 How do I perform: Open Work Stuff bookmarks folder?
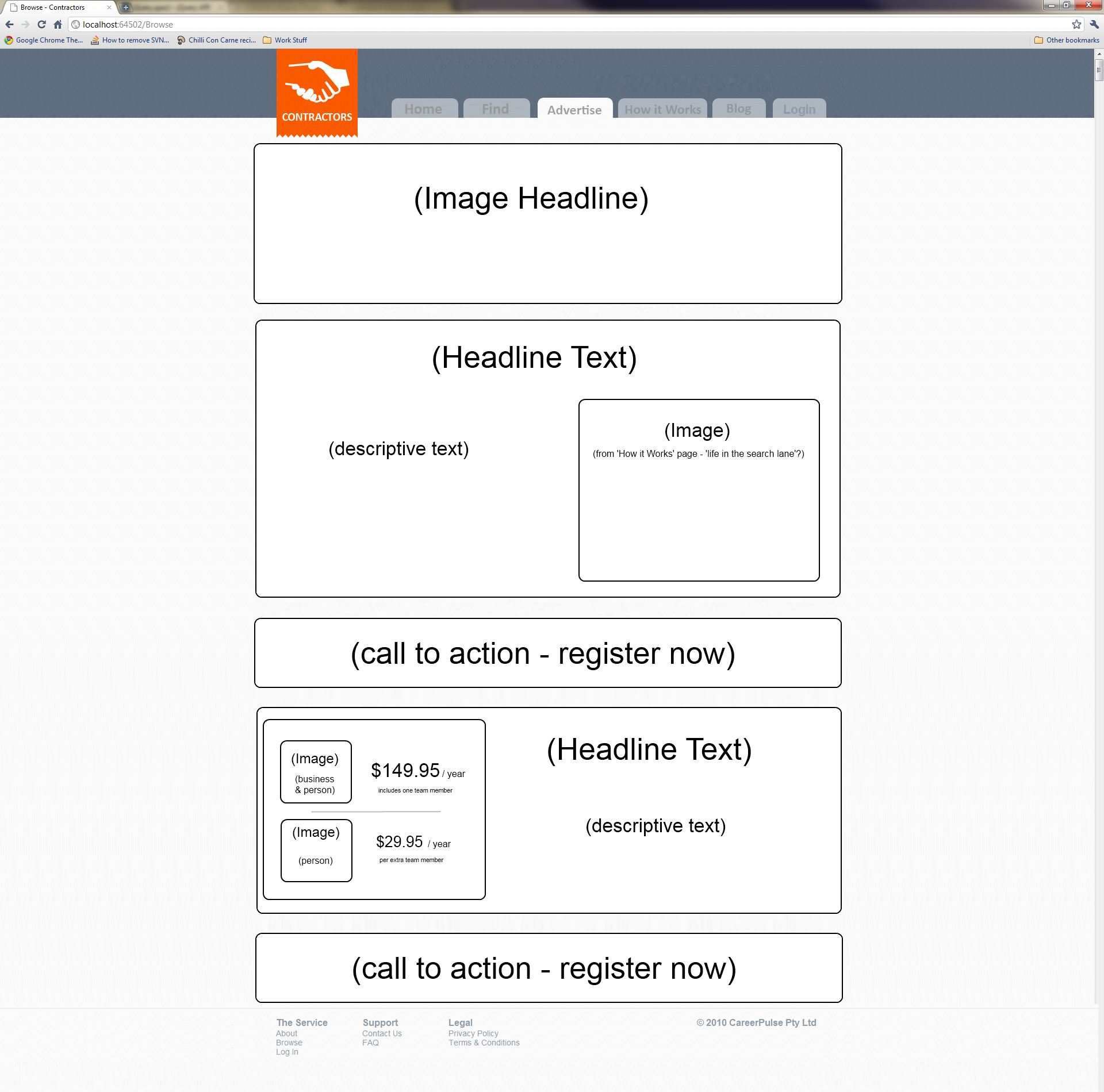(x=285, y=40)
